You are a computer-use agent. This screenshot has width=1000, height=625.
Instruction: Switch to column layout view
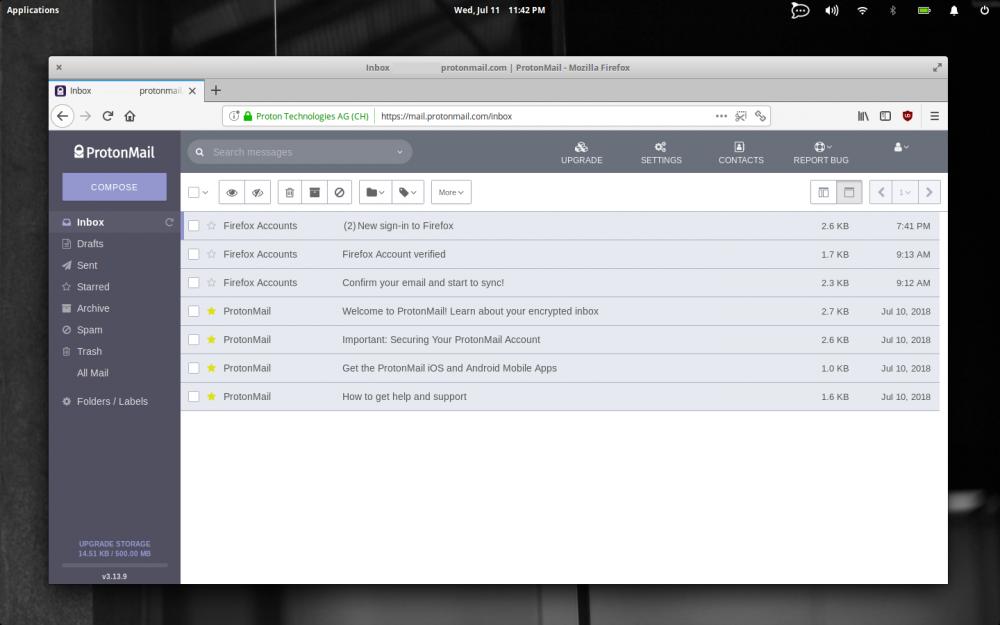pos(823,192)
